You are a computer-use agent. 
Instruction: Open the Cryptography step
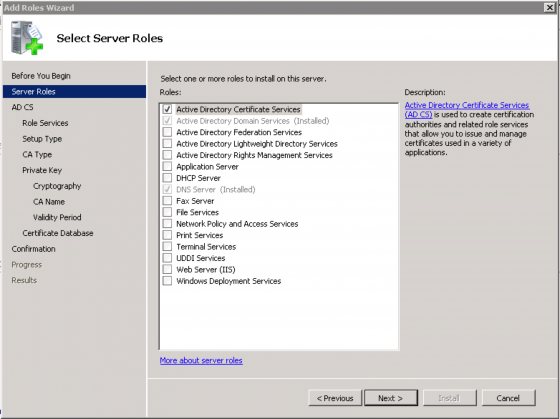[x=57, y=186]
